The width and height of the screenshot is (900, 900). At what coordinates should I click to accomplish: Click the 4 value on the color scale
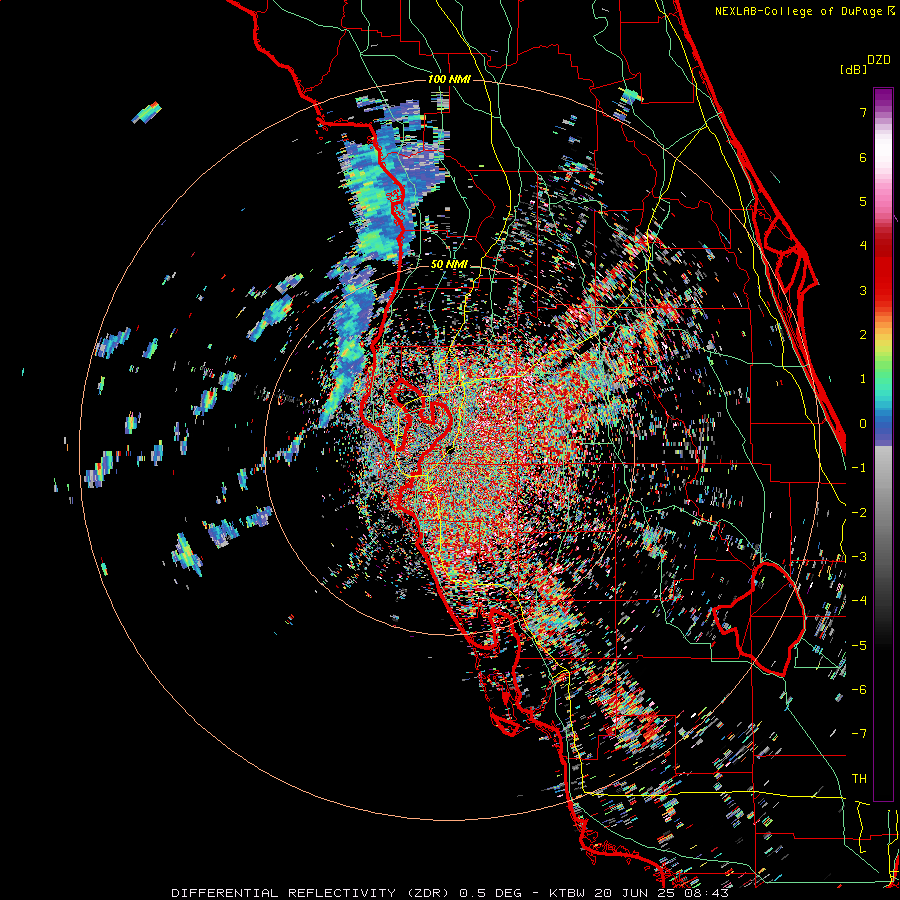pyautogui.click(x=863, y=246)
